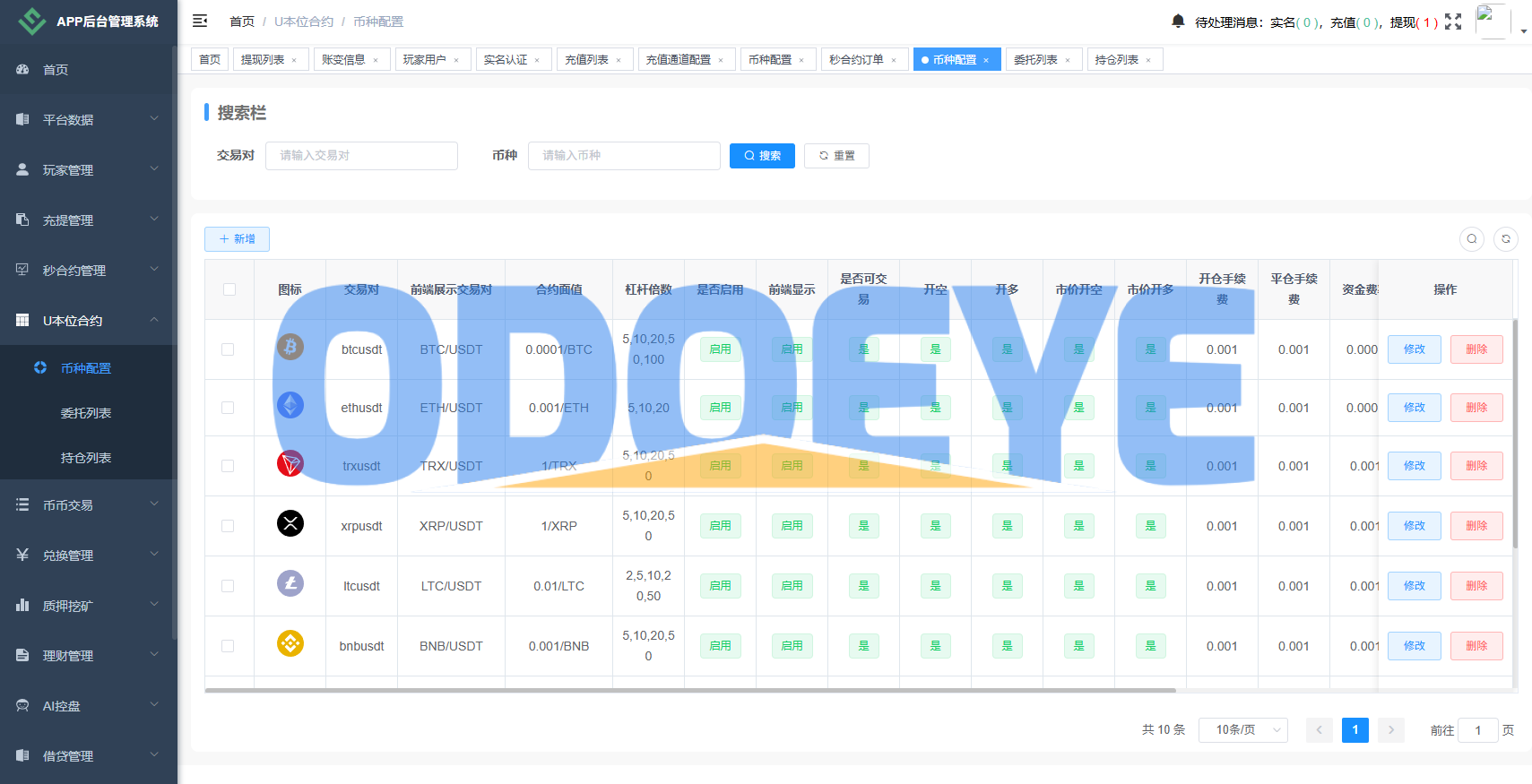Check the btcusdt row checkbox
The height and width of the screenshot is (784, 1532).
click(228, 349)
